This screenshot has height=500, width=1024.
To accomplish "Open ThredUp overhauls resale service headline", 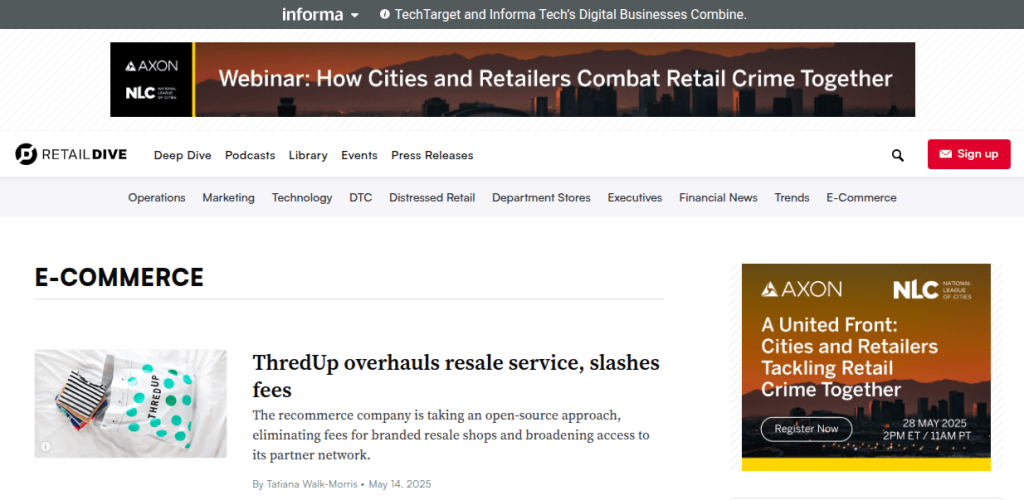I will [456, 376].
